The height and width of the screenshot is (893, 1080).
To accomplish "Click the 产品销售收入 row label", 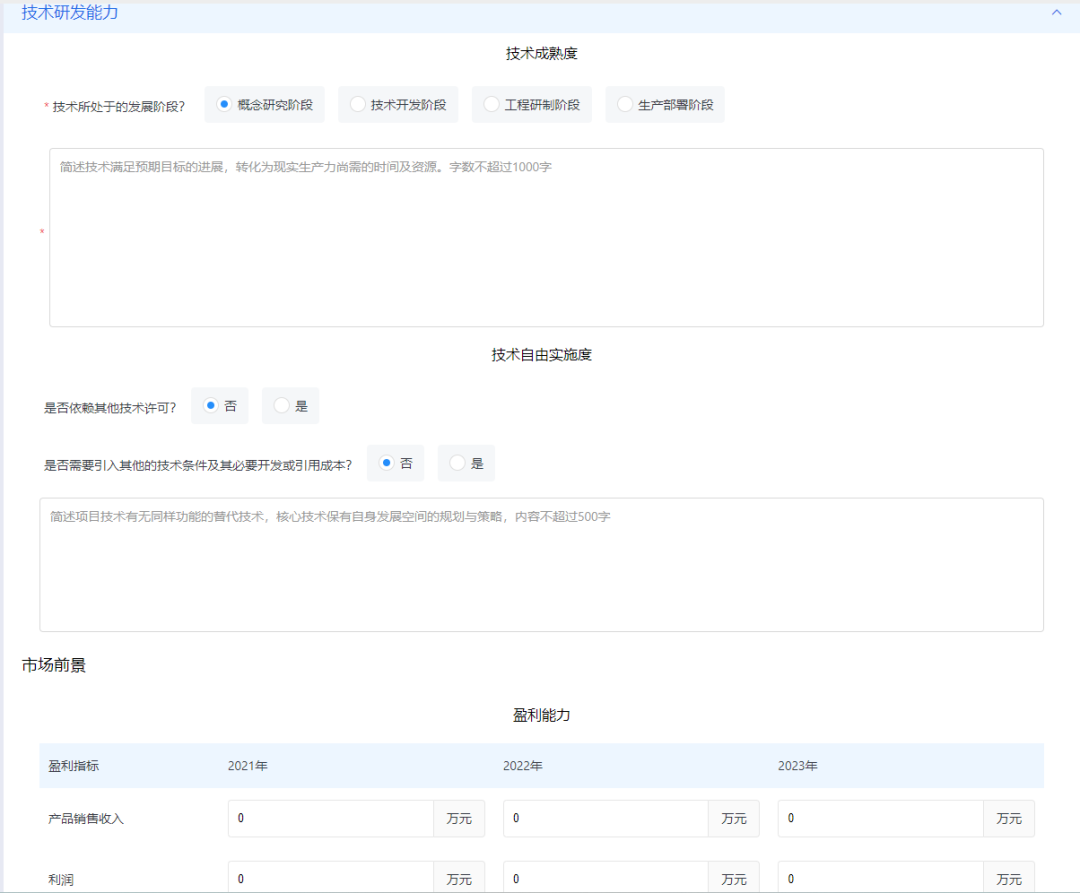I will [x=86, y=819].
